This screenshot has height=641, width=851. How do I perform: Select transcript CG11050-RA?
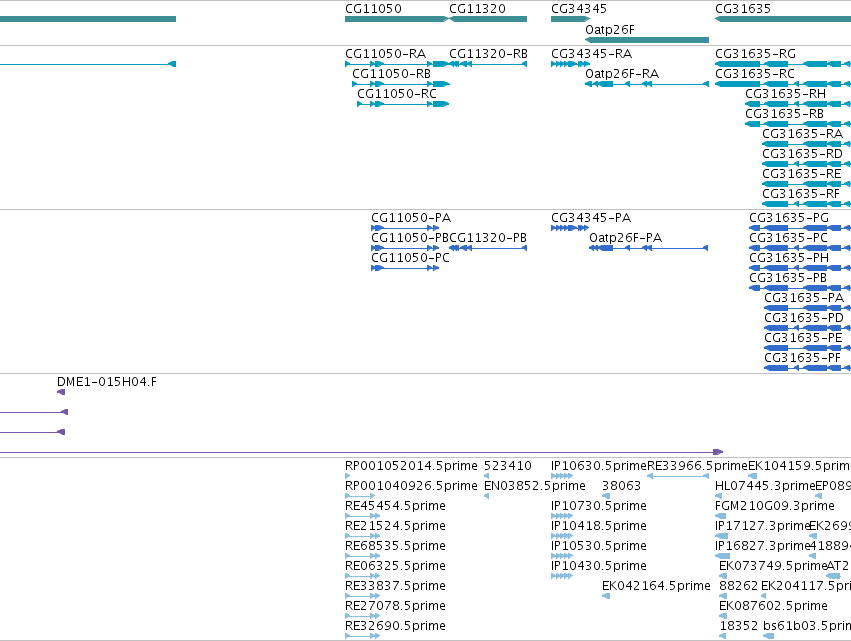[397, 64]
